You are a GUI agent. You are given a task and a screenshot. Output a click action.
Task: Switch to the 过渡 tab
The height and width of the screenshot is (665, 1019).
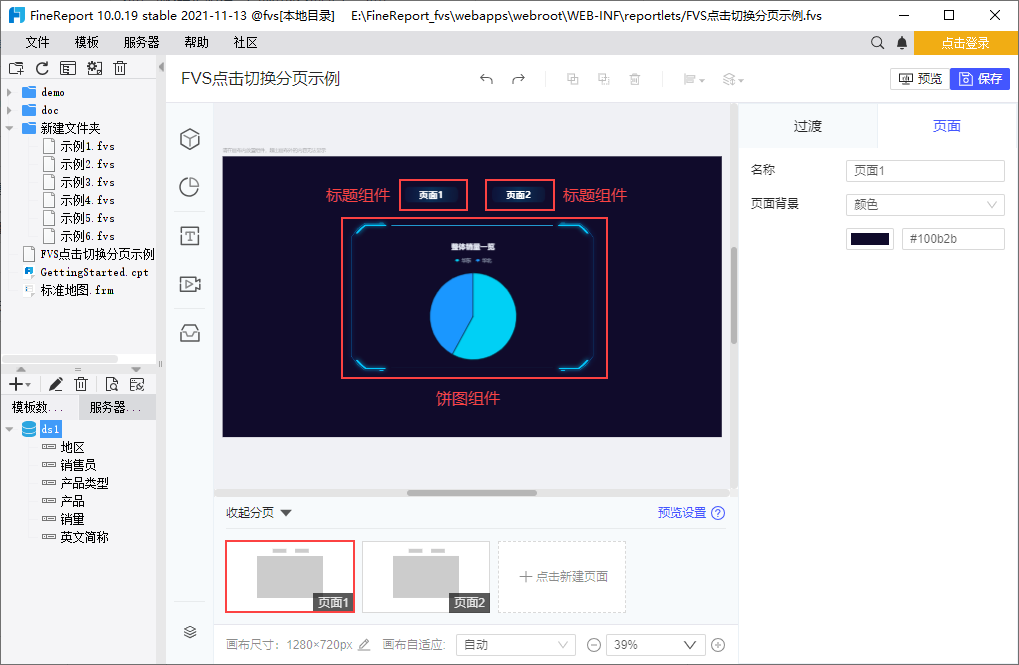[808, 126]
